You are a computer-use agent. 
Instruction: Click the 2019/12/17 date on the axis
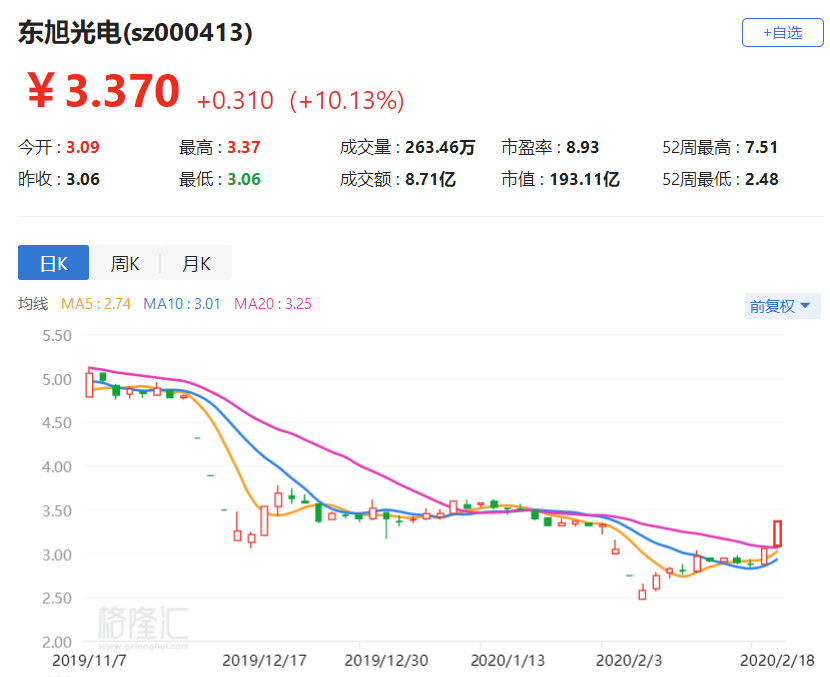(264, 661)
